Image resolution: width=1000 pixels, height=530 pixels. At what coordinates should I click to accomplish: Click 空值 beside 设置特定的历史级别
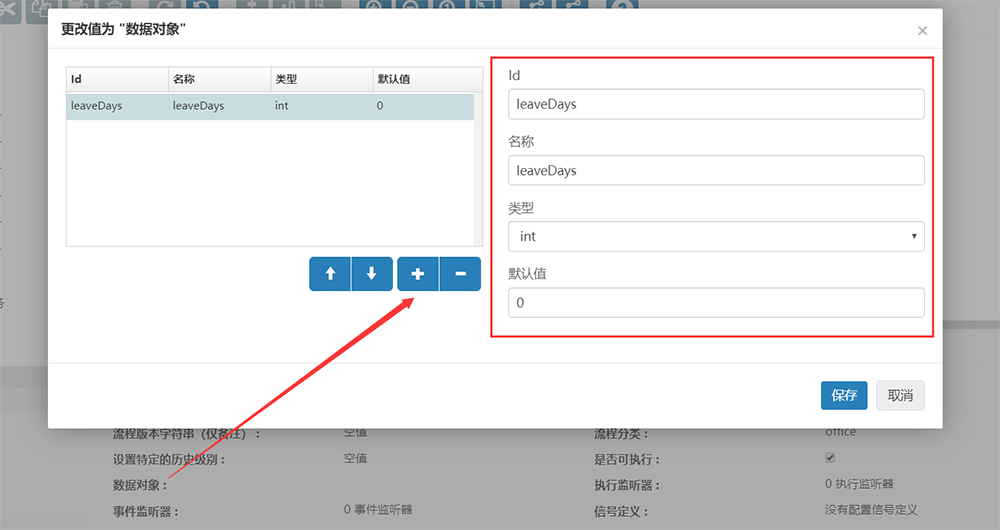click(x=355, y=458)
